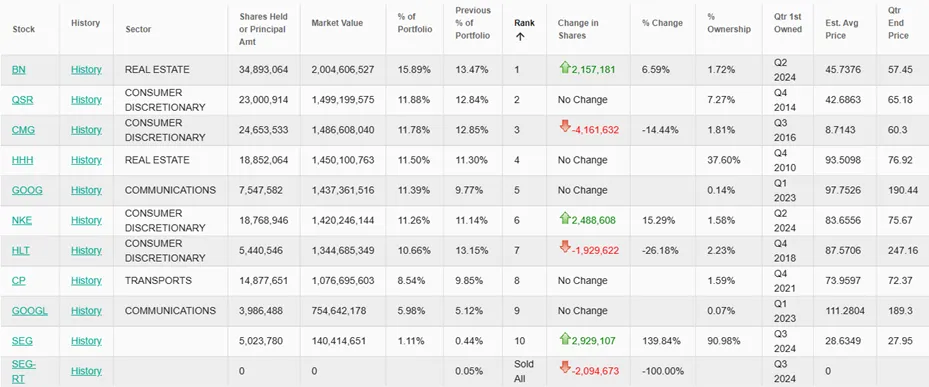Viewport: 929px width, 387px height.
Task: Click the red down arrow in SEG-RT row
Action: [565, 367]
